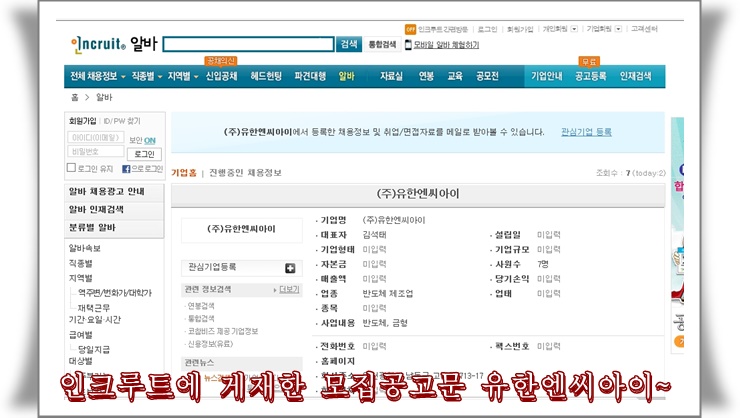Open the 공고등록 menu
740x418 pixels.
590,76
